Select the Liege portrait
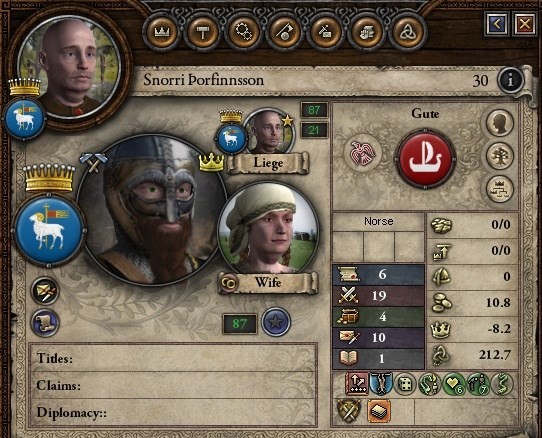Image resolution: width=542 pixels, height=438 pixels. tap(269, 131)
